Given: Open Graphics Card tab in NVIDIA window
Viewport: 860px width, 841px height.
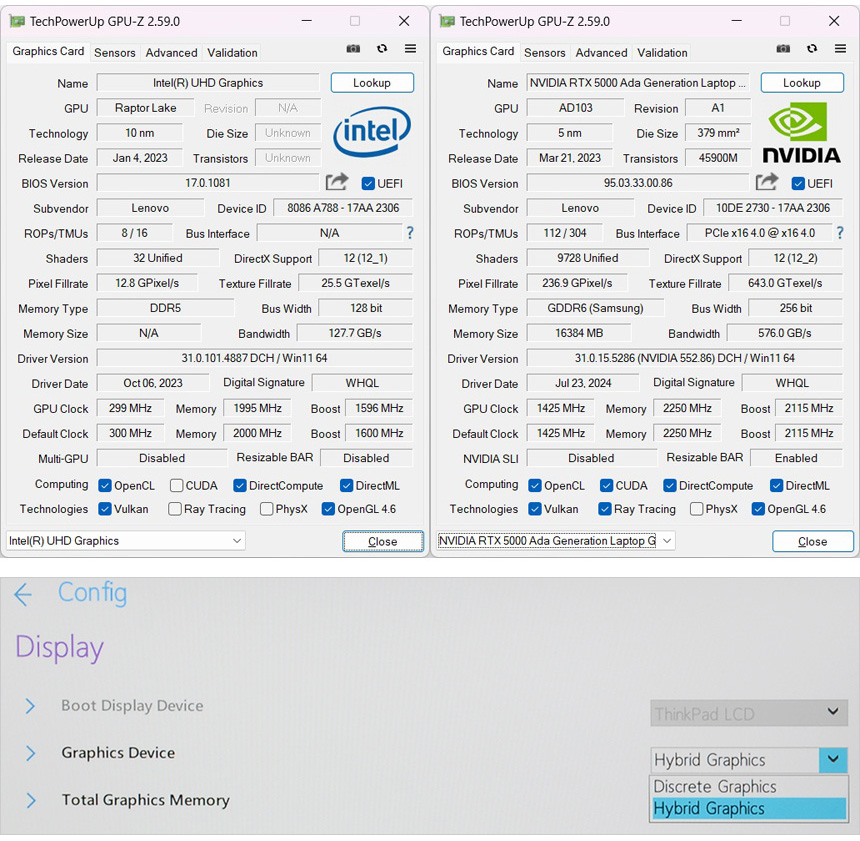Looking at the screenshot, I should (x=478, y=51).
